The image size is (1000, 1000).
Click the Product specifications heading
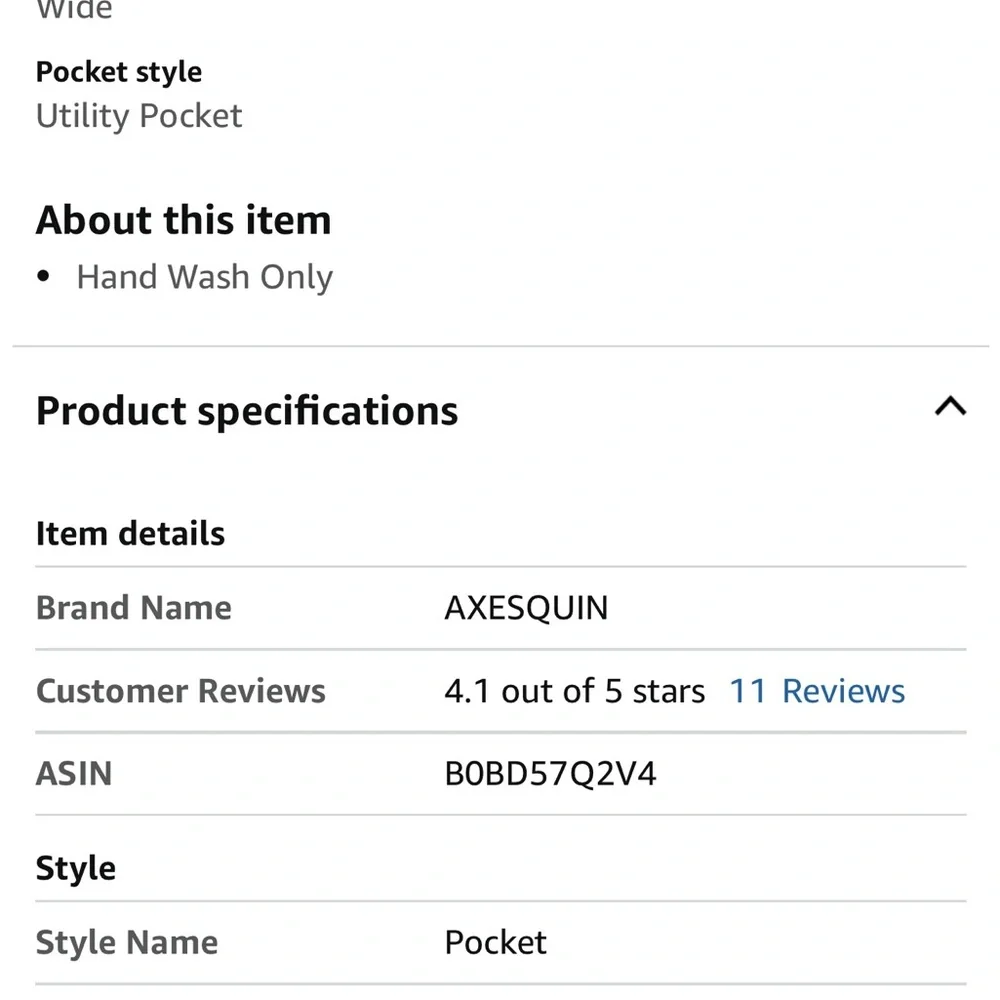tap(246, 410)
